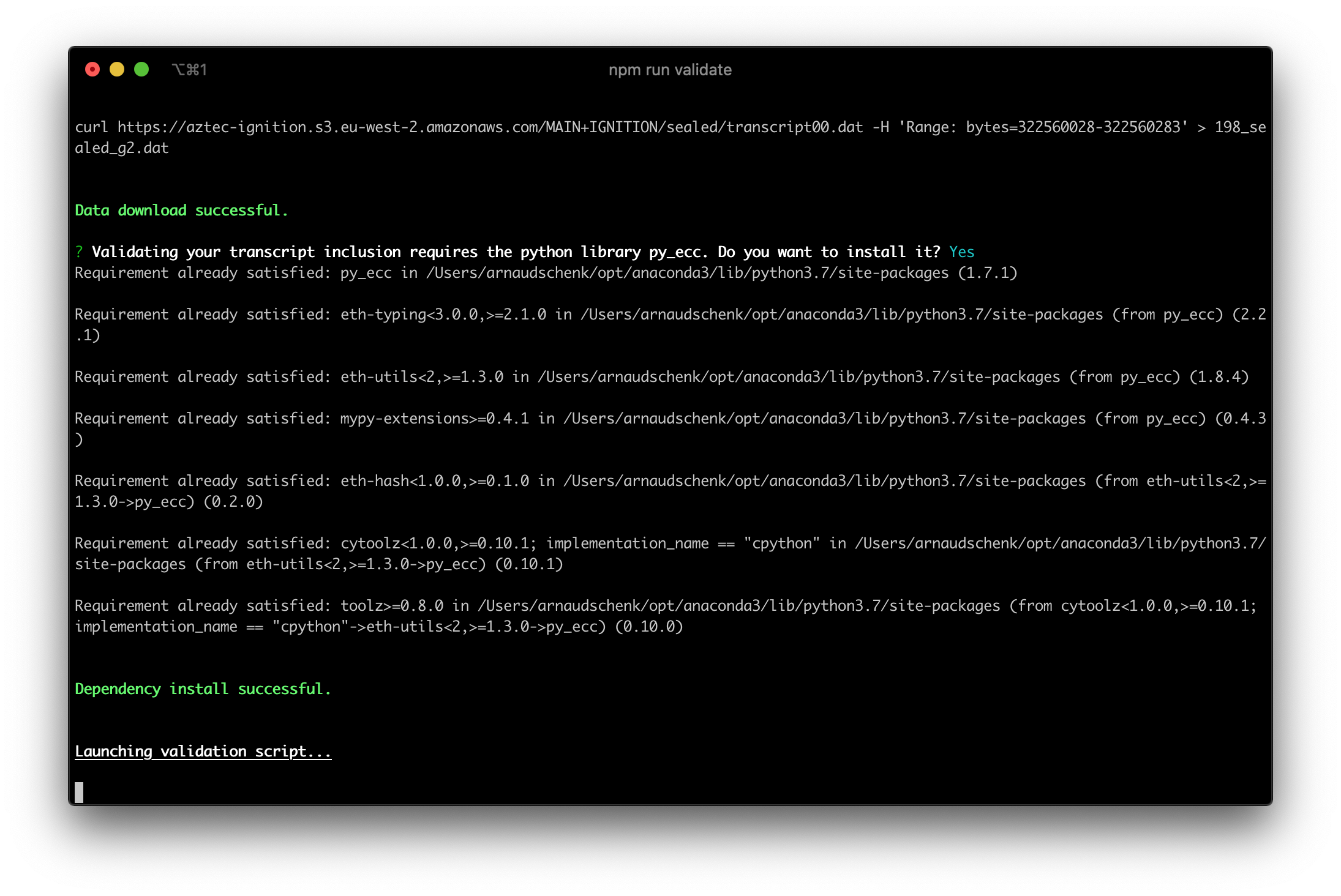Click the 'Yes' answer to install prompt
This screenshot has width=1341, height=896.
[x=961, y=252]
